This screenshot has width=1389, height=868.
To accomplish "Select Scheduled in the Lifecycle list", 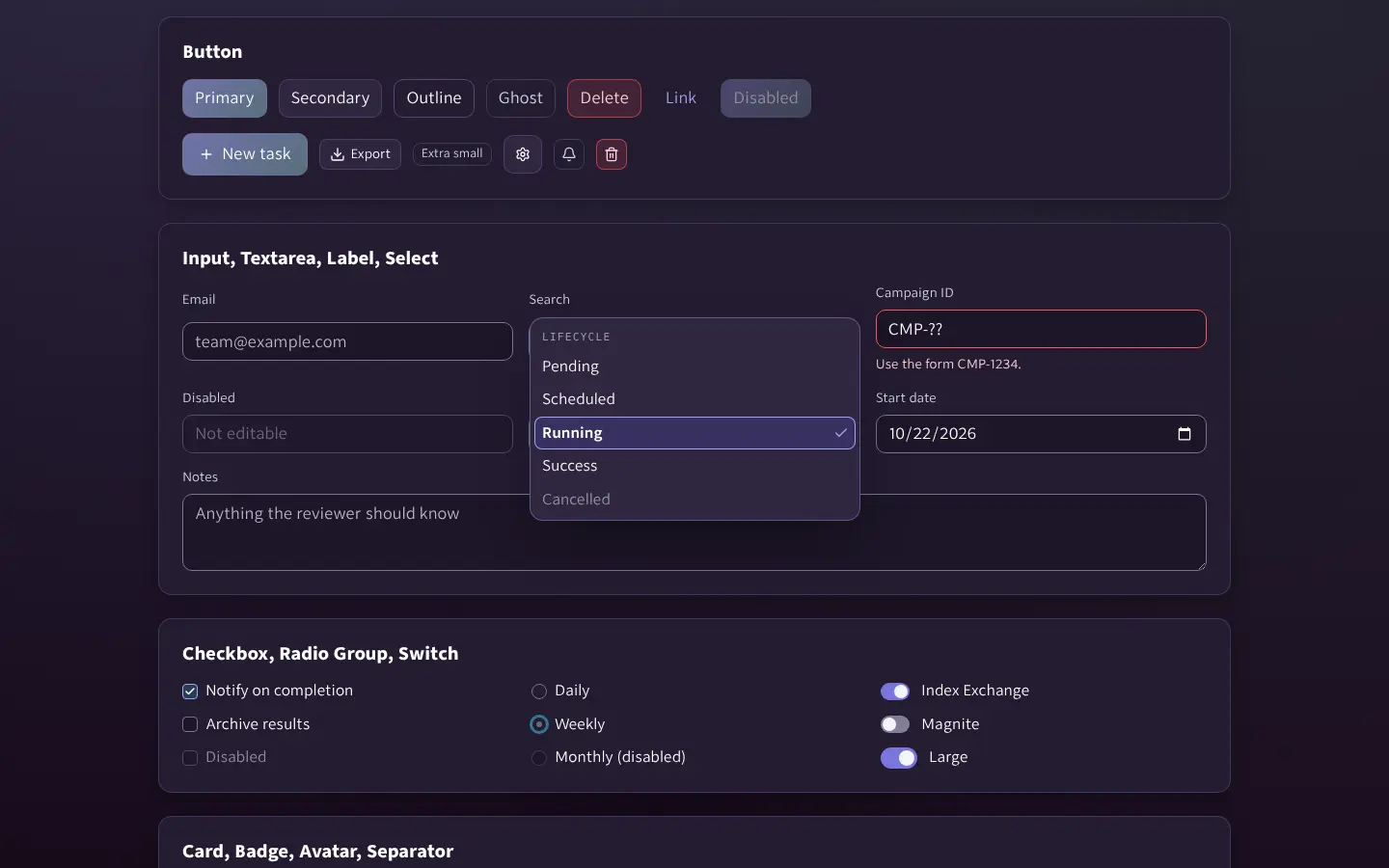I will click(x=694, y=399).
